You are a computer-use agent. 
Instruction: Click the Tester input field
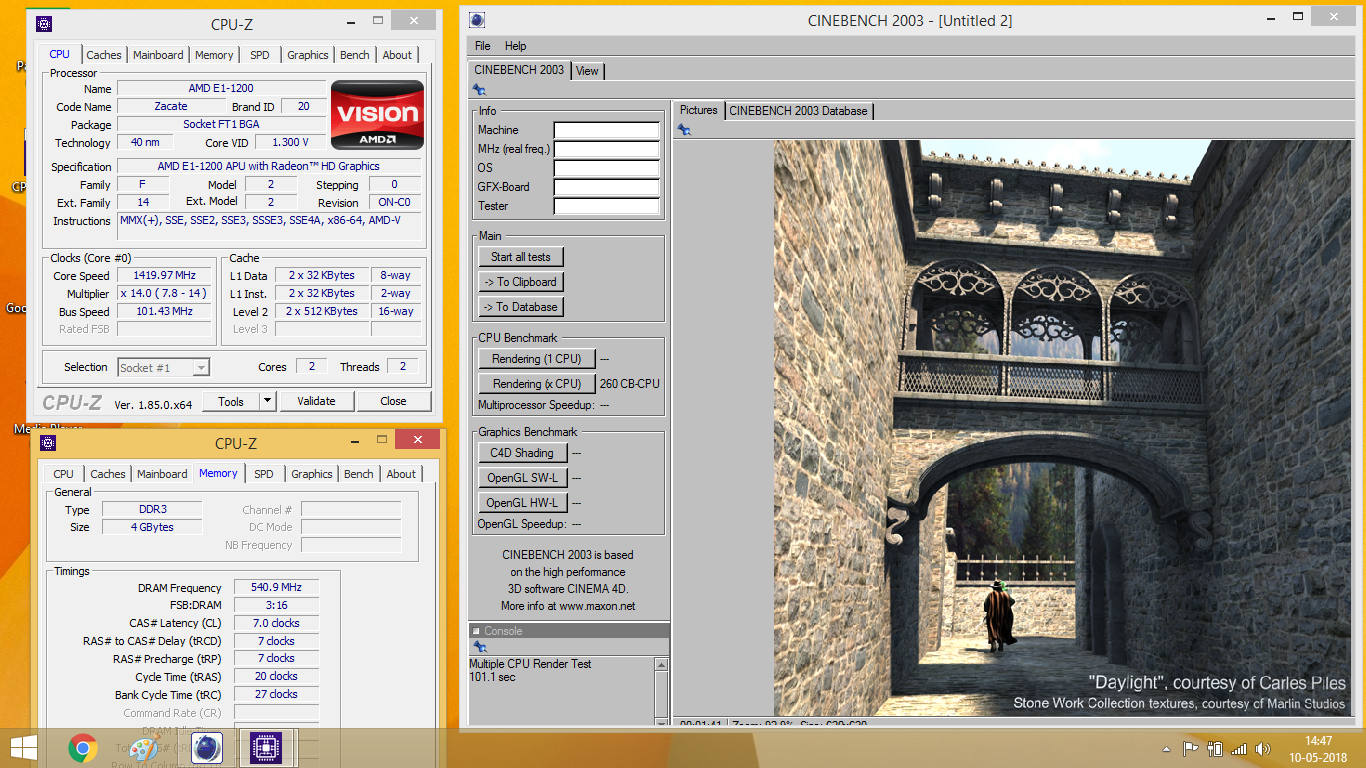coord(607,206)
